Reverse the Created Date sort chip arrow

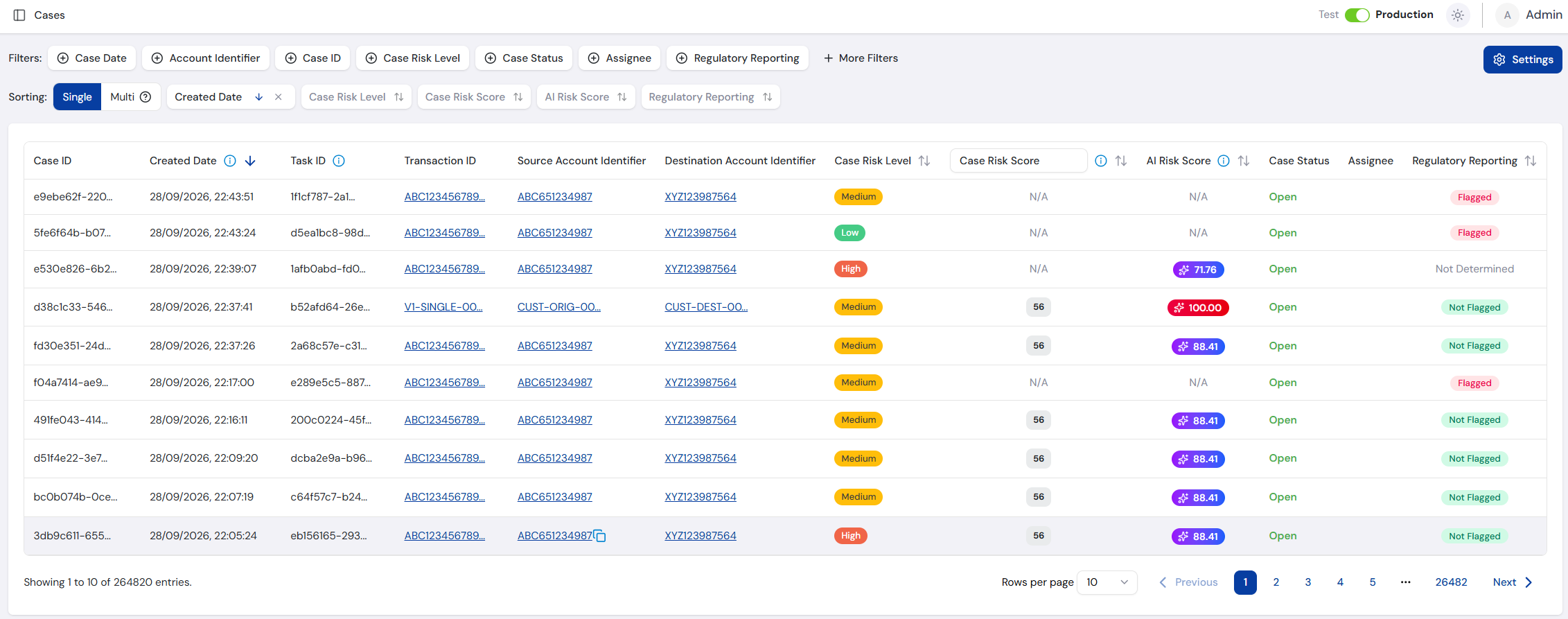(x=259, y=97)
